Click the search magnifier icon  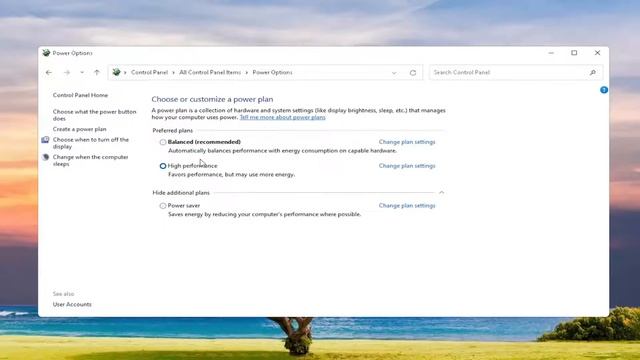pyautogui.click(x=593, y=72)
